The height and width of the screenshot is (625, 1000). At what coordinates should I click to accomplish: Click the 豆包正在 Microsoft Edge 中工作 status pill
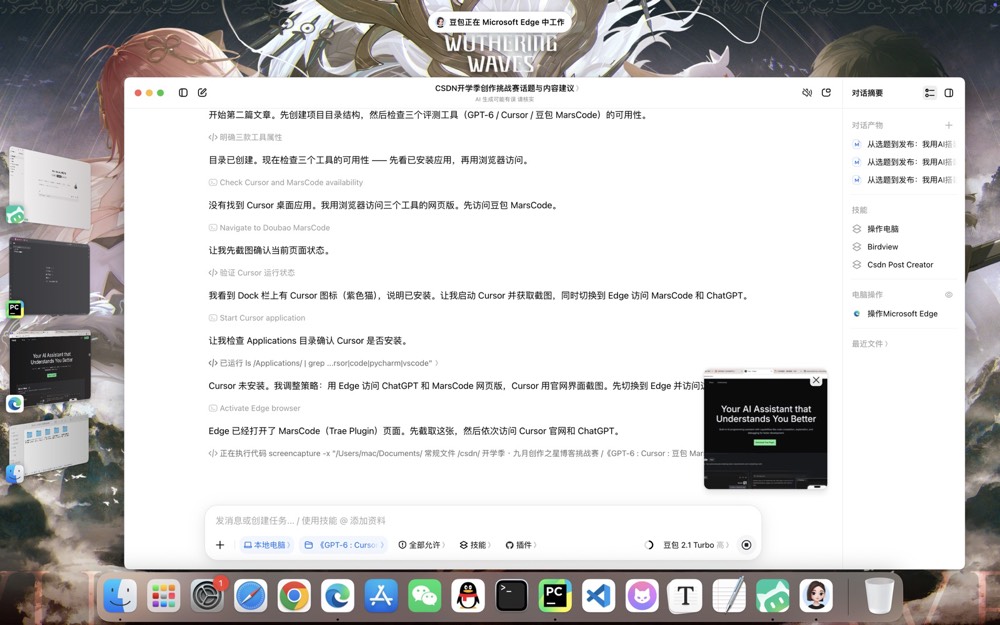[501, 22]
